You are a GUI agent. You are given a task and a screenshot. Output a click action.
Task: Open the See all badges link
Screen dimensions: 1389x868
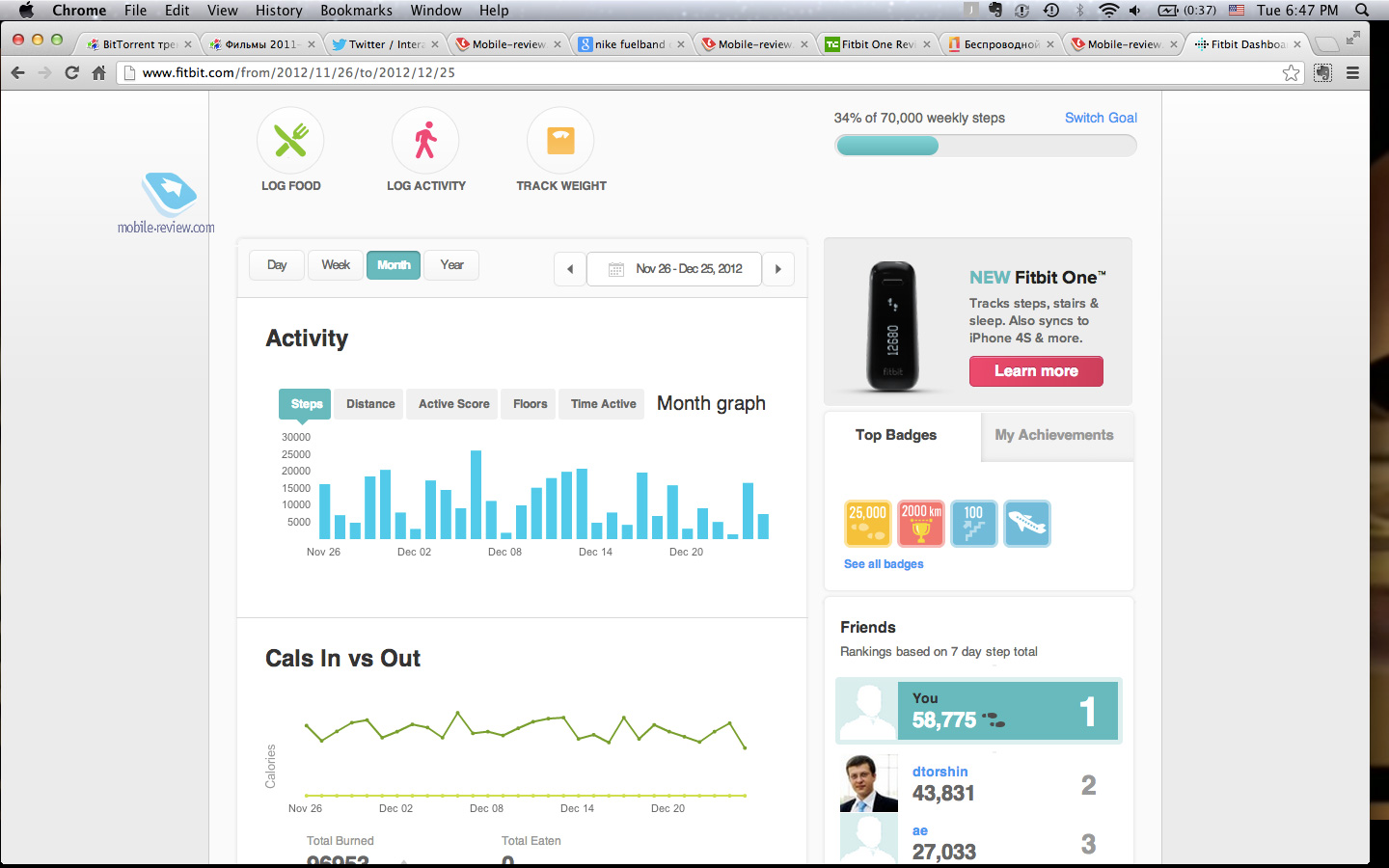coord(884,564)
